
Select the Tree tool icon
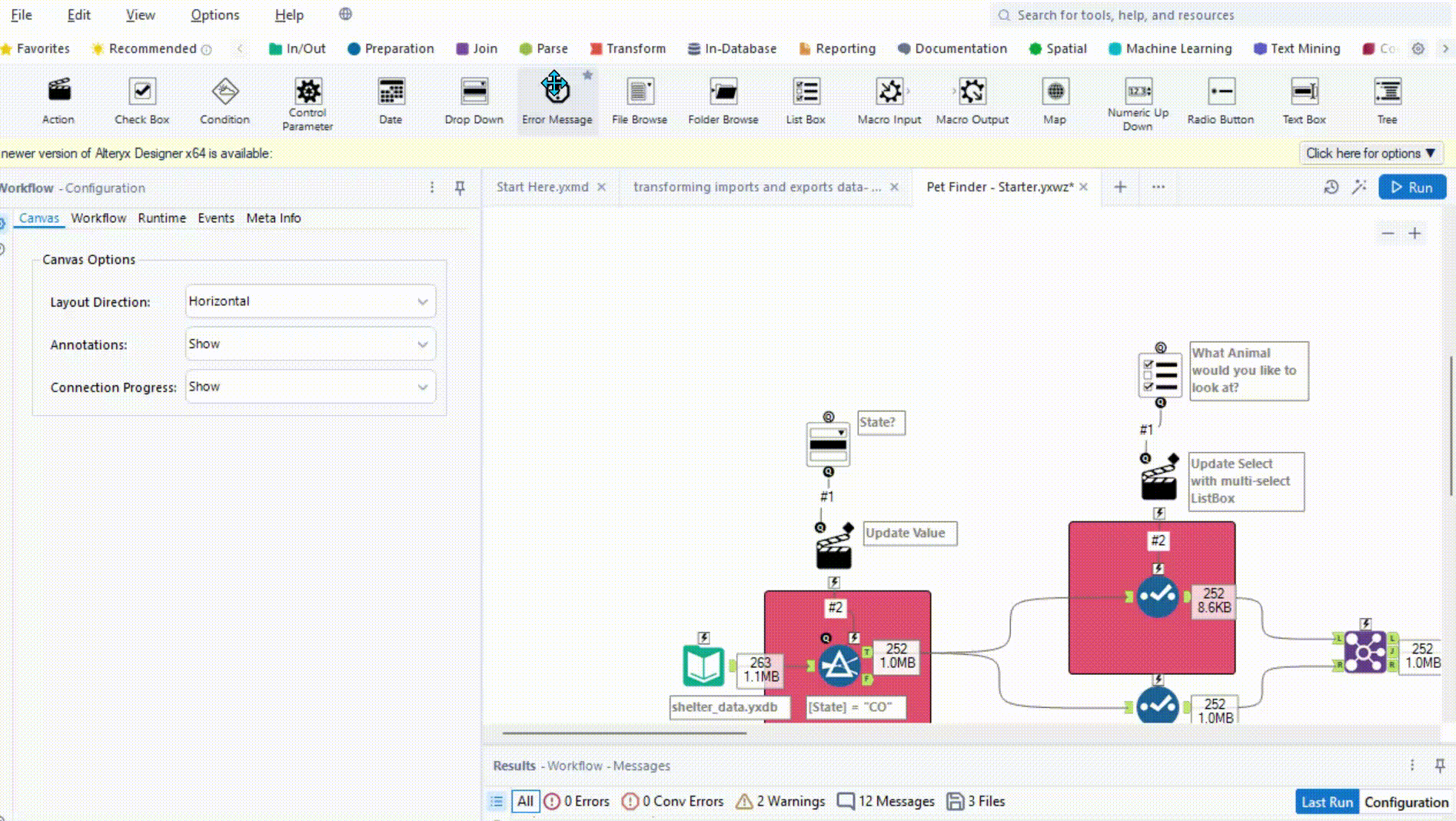[1388, 91]
